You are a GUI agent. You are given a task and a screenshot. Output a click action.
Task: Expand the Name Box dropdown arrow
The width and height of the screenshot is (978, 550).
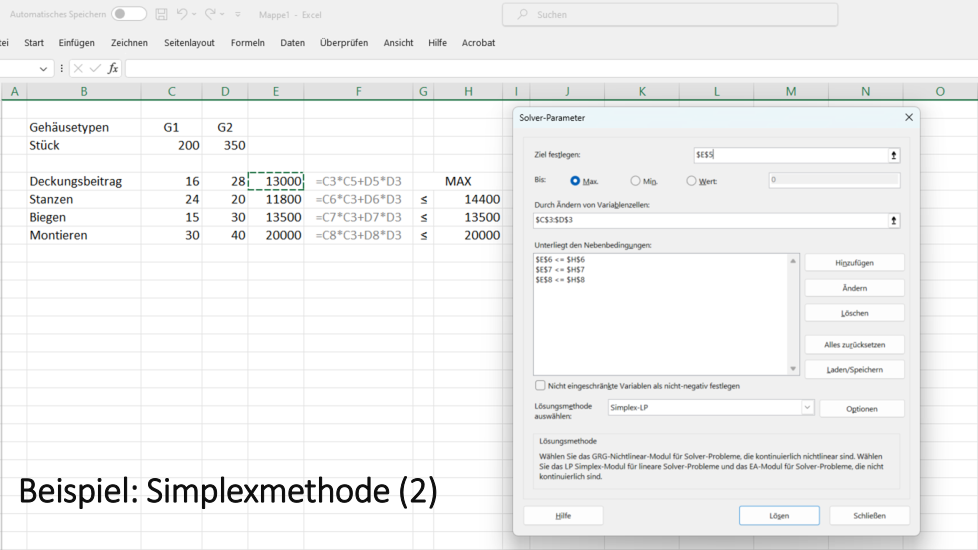[x=44, y=68]
